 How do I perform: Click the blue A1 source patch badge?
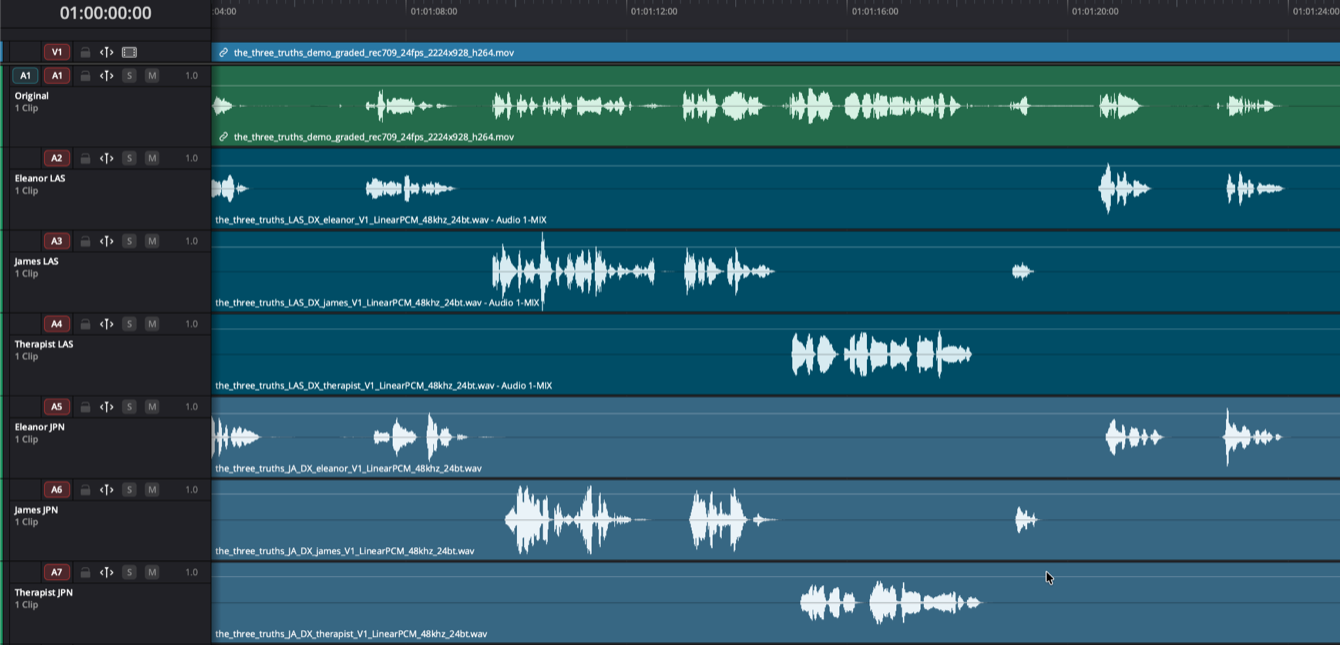coord(25,76)
